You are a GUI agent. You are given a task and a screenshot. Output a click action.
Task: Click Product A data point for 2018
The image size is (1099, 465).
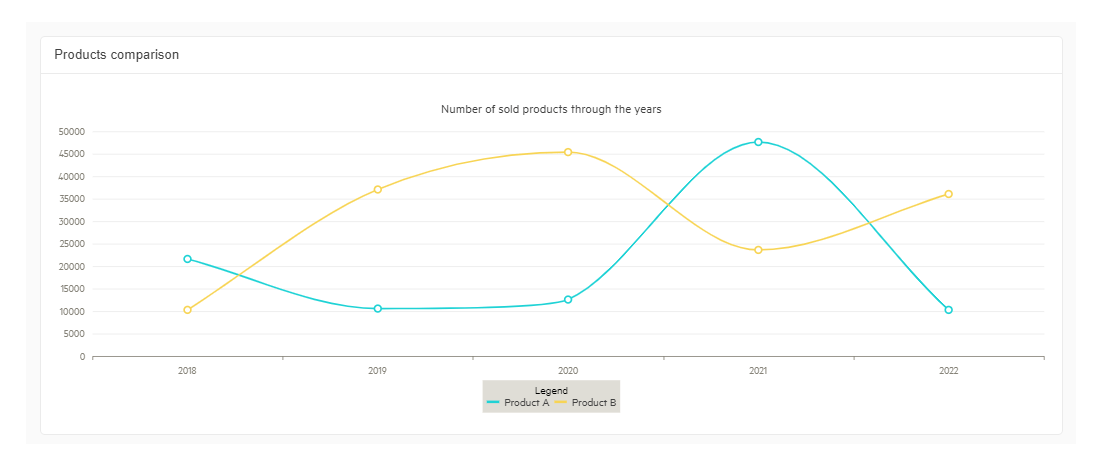point(187,259)
